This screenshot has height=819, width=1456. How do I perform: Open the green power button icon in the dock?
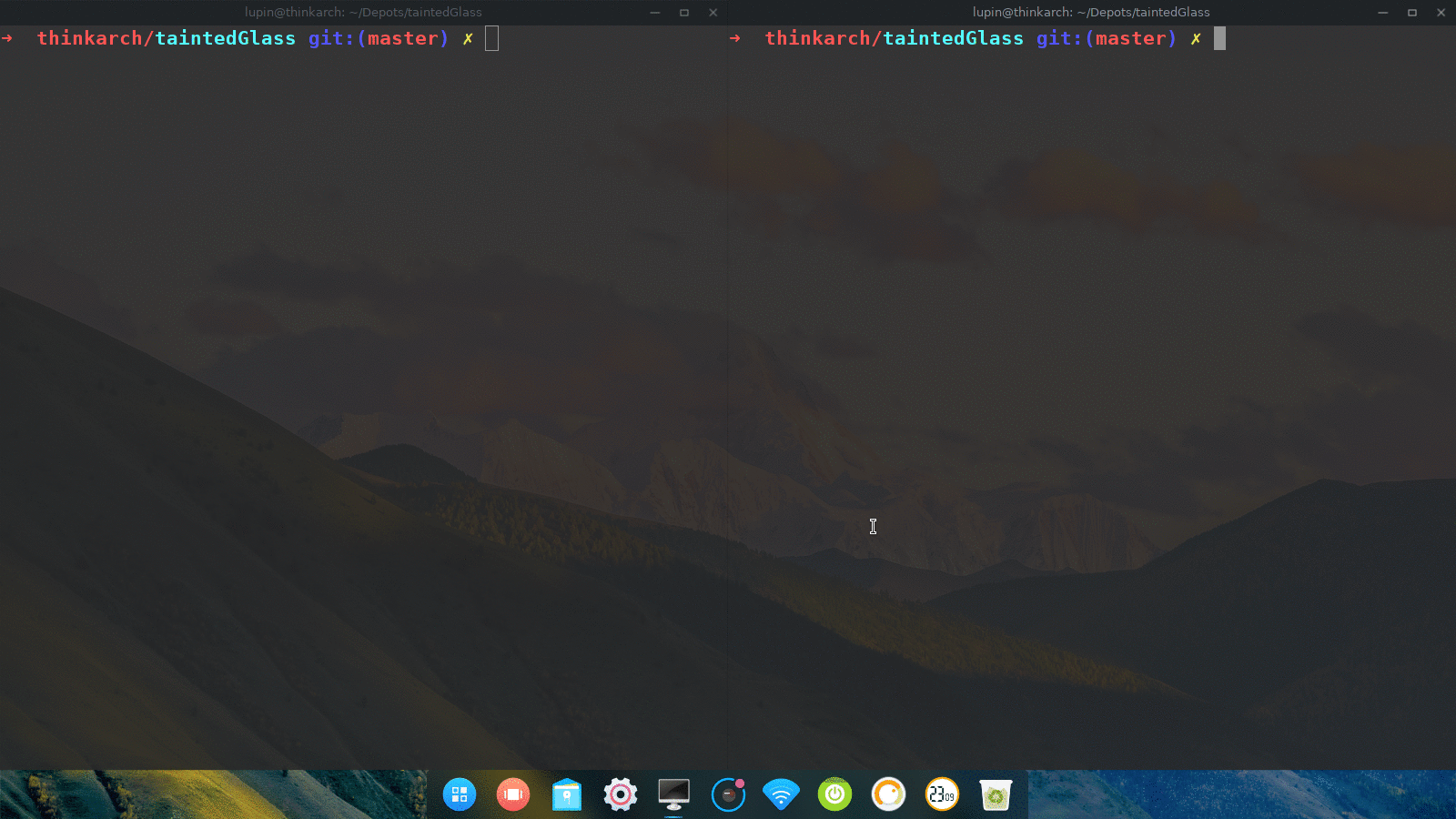(x=834, y=794)
